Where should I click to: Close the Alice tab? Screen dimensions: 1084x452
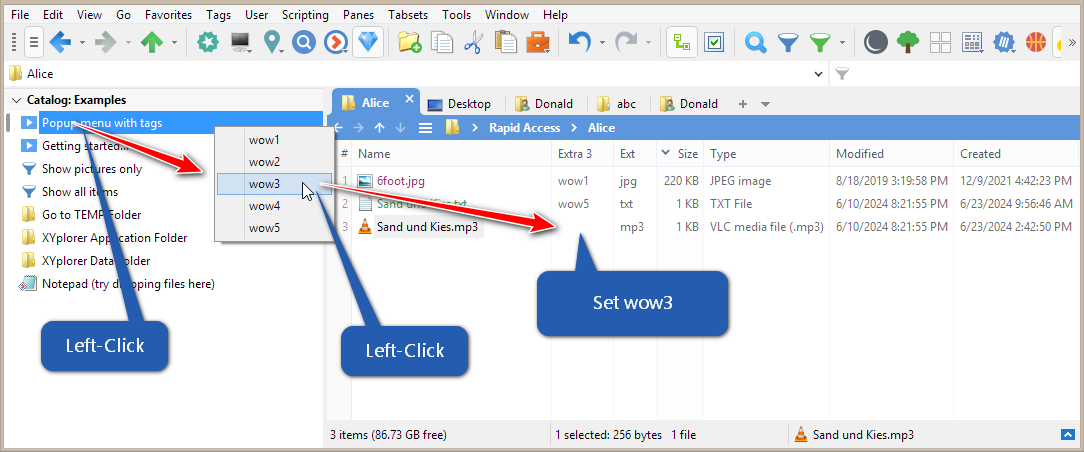point(409,99)
